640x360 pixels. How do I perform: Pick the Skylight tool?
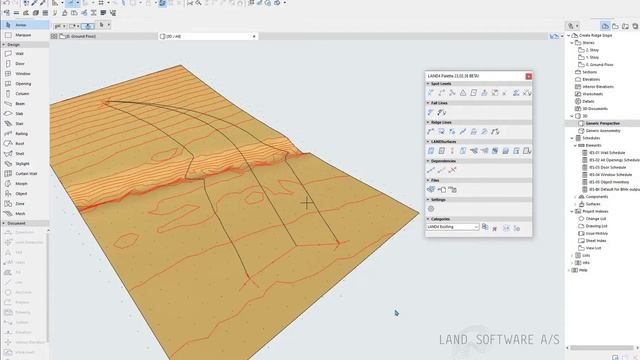(x=24, y=164)
